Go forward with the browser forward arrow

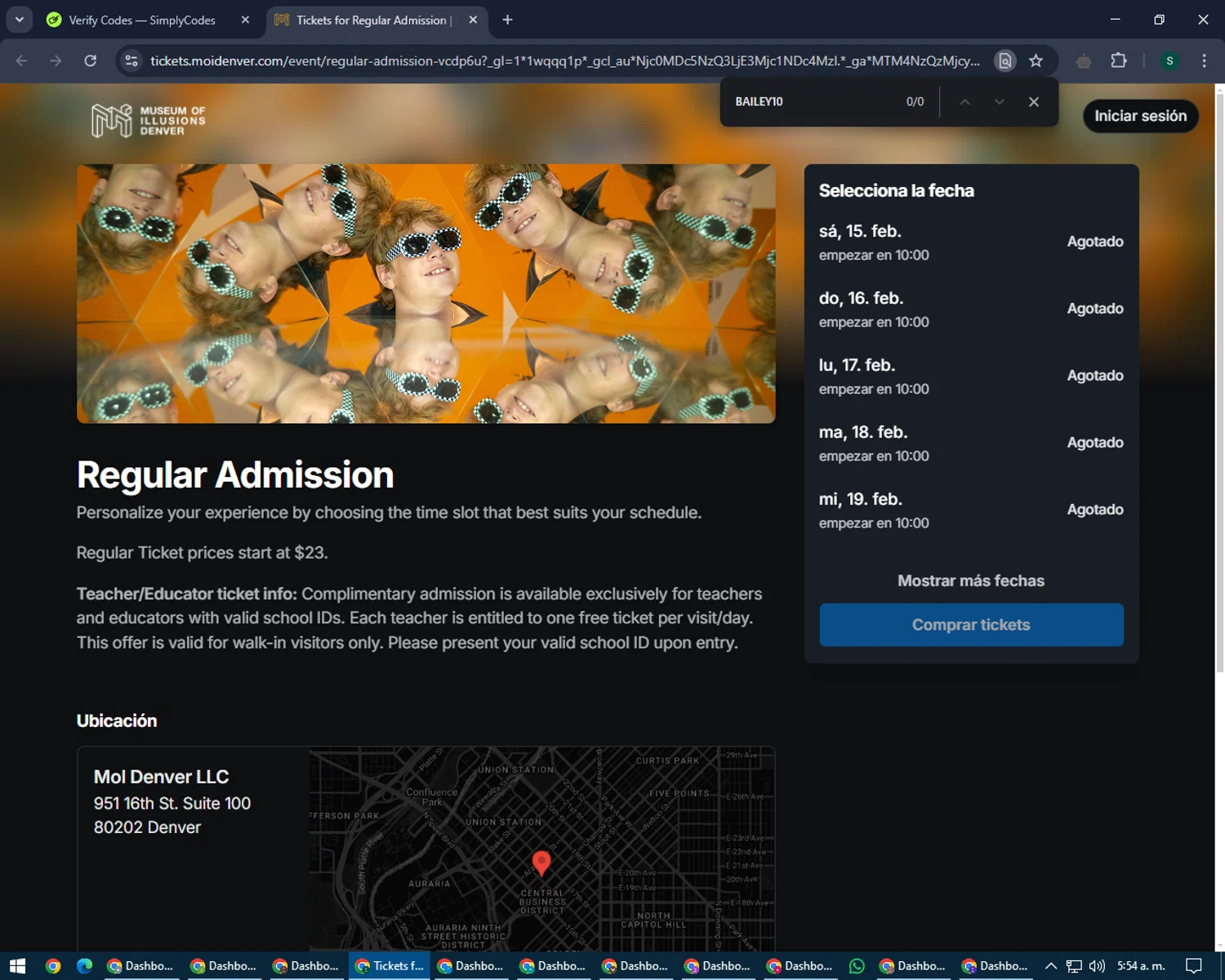point(56,60)
